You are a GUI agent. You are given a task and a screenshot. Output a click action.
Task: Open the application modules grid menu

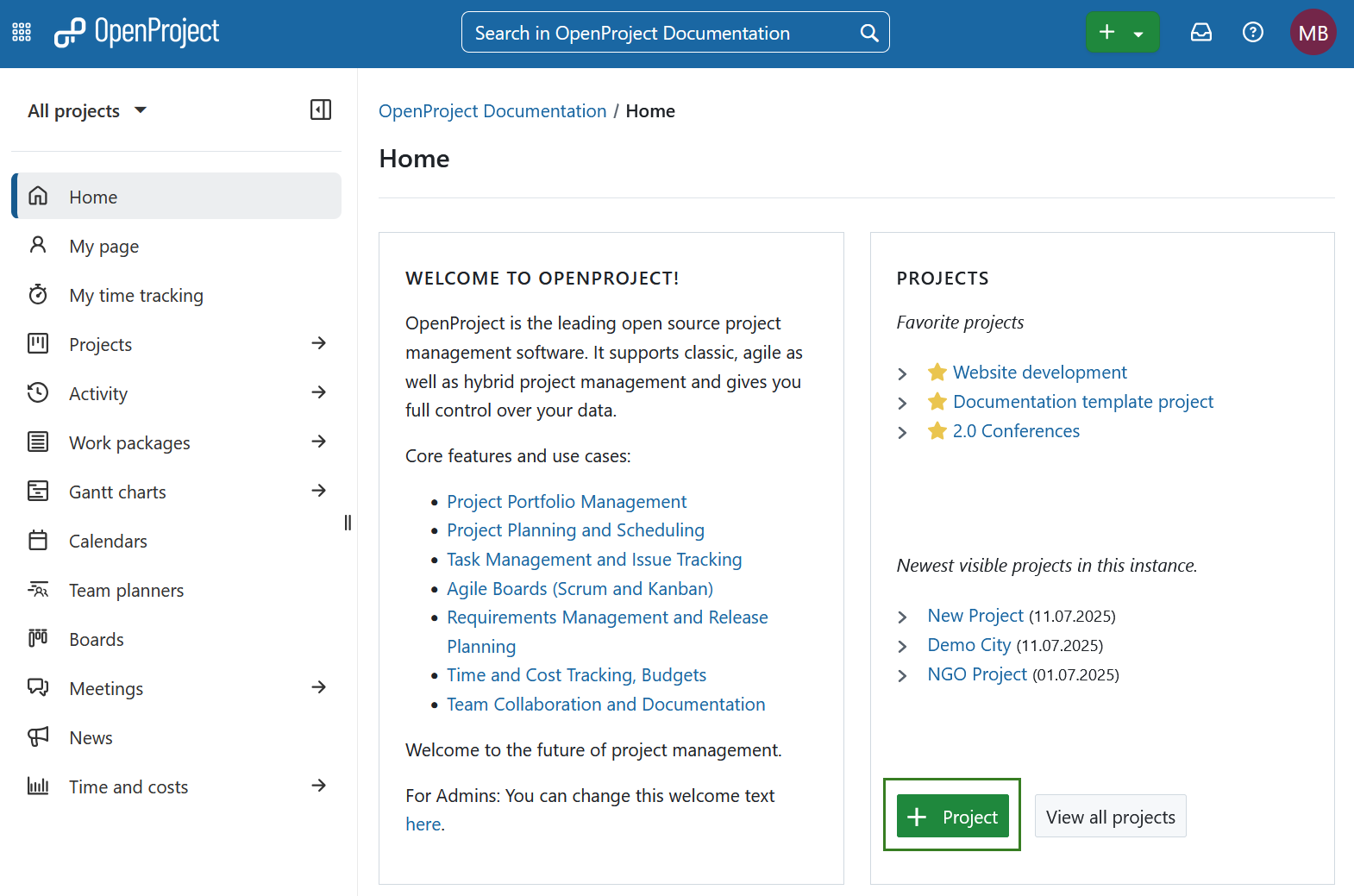(x=22, y=33)
